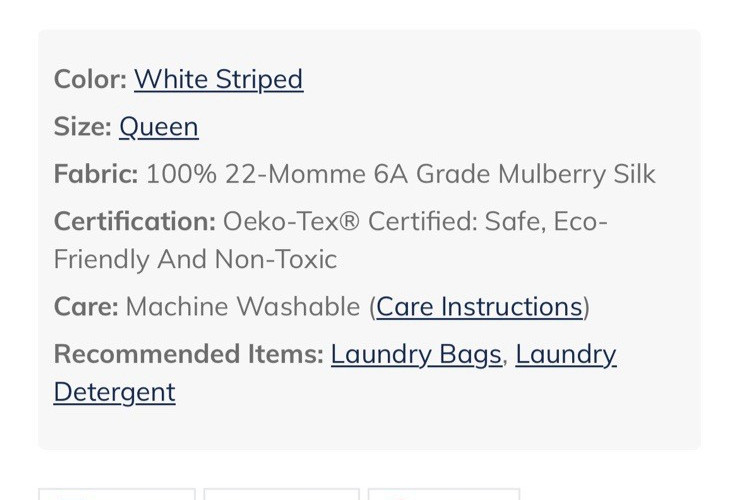
Task: Select the first product box below panel
Action: coord(117,493)
